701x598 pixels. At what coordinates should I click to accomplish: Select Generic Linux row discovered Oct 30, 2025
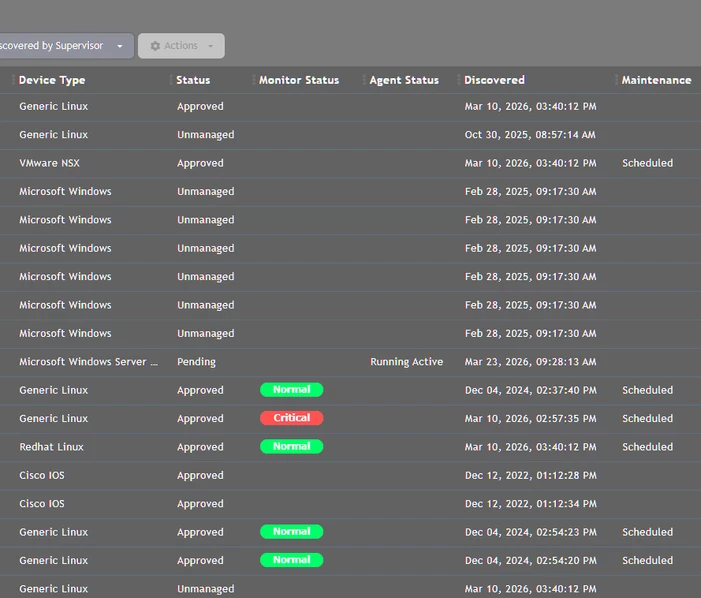click(350, 135)
